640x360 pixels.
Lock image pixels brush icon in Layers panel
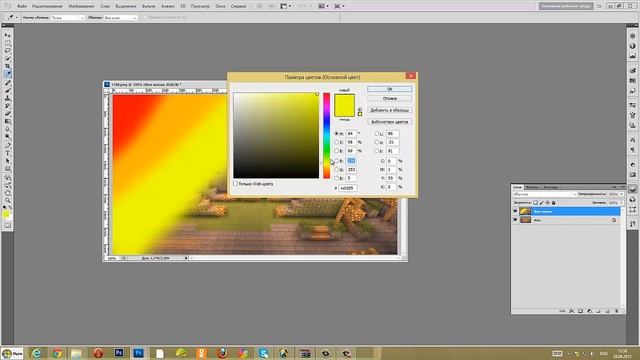pyautogui.click(x=542, y=202)
